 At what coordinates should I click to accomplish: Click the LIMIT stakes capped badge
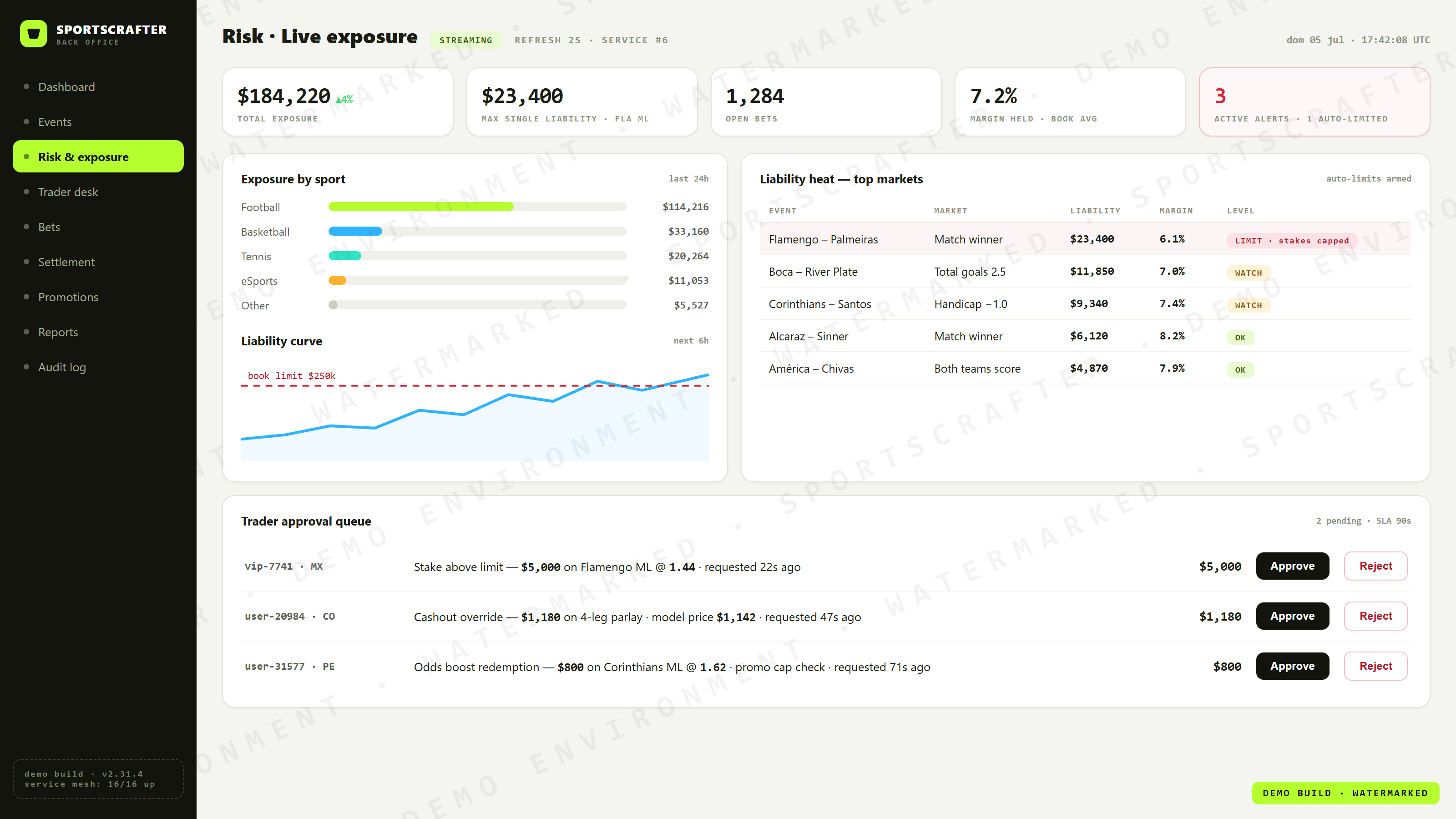pos(1292,241)
